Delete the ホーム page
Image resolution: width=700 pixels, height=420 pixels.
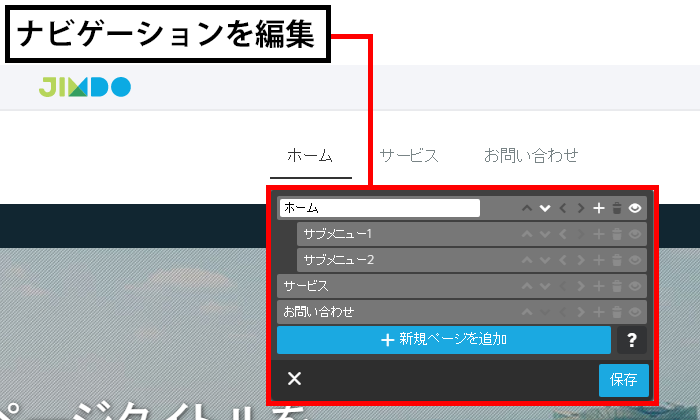coord(617,208)
